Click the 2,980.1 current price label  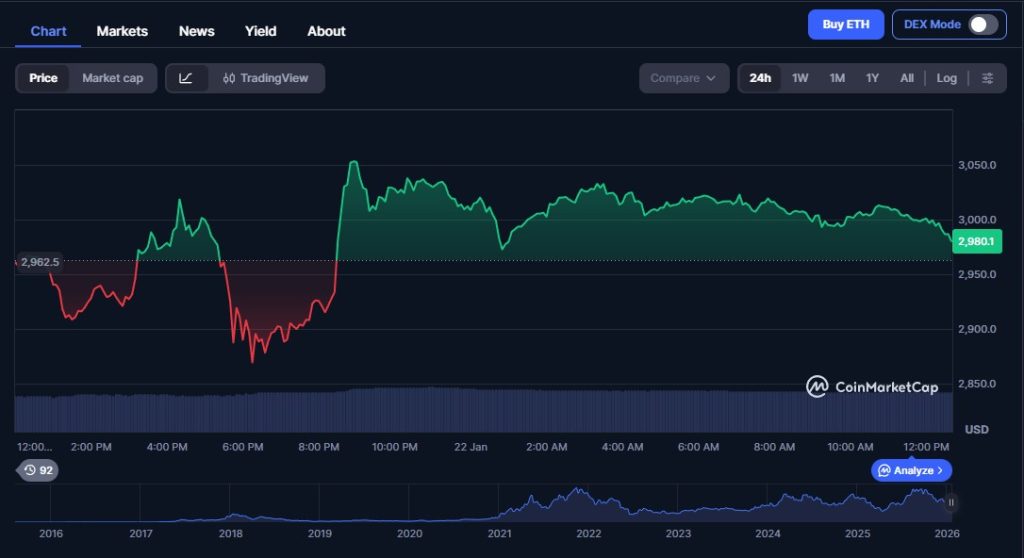tap(978, 241)
